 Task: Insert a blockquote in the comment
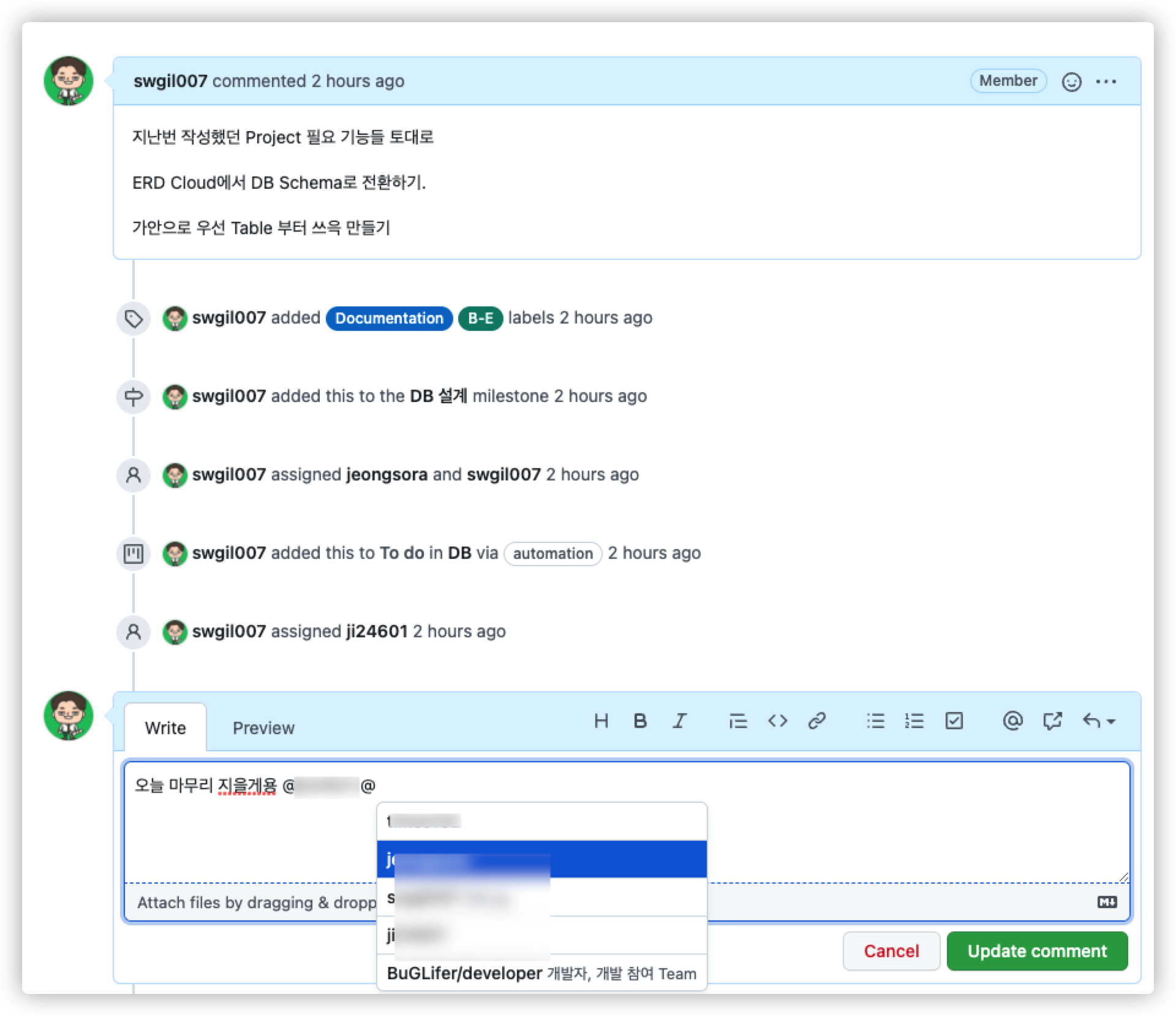click(739, 721)
